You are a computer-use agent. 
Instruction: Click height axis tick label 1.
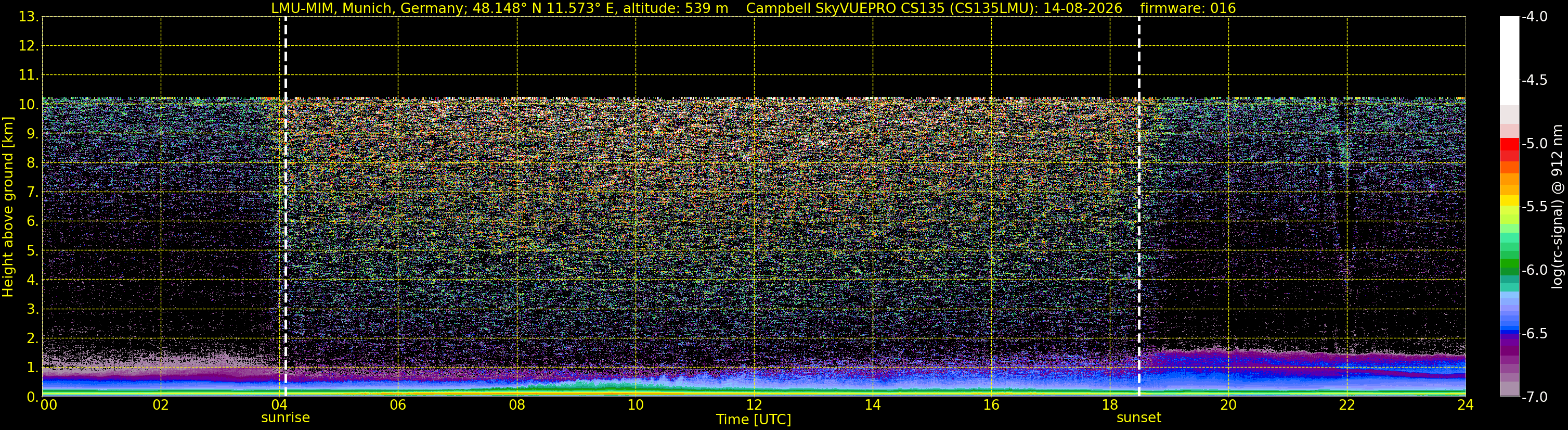pos(32,368)
